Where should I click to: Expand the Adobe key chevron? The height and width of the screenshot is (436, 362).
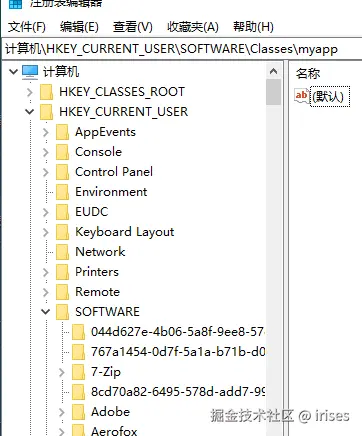pyautogui.click(x=62, y=412)
